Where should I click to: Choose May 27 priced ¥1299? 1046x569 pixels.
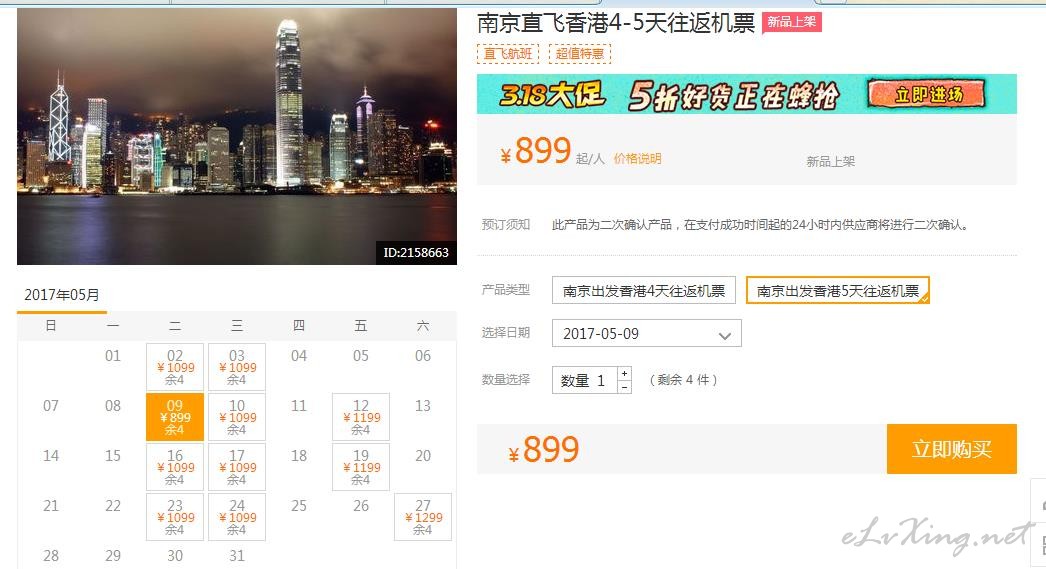point(423,517)
